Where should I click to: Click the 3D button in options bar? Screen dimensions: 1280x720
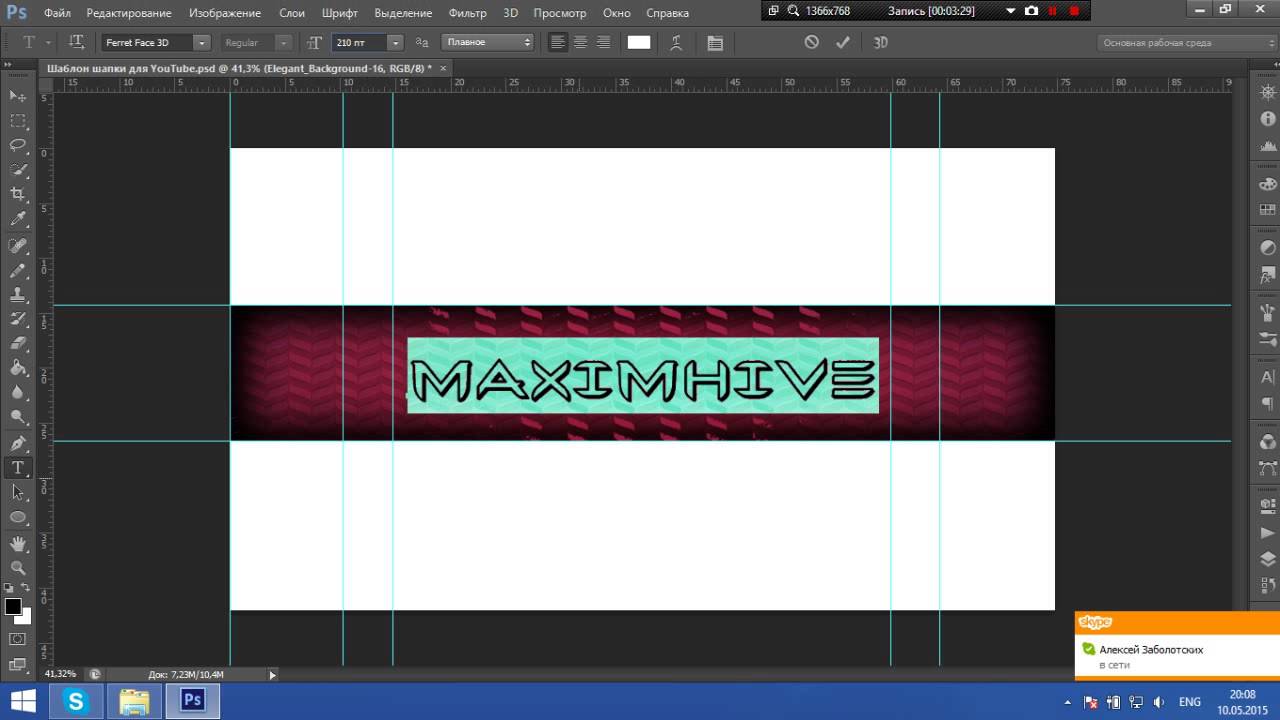coord(880,42)
